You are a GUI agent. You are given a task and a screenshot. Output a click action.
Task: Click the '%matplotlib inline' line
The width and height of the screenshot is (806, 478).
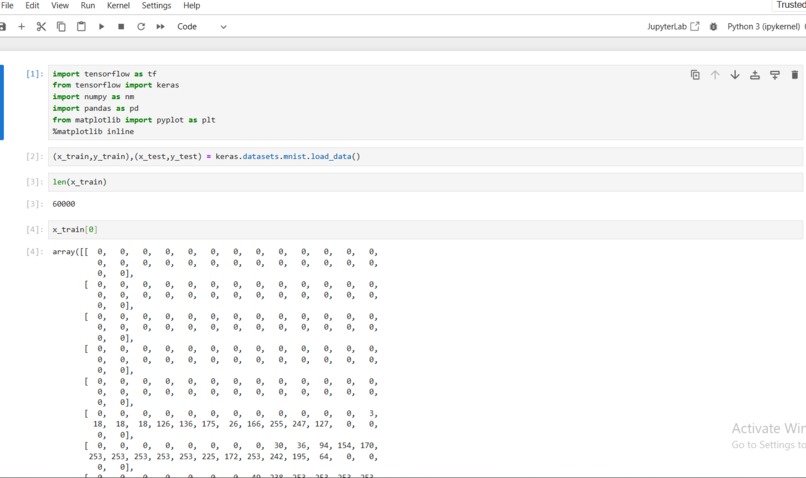point(93,132)
